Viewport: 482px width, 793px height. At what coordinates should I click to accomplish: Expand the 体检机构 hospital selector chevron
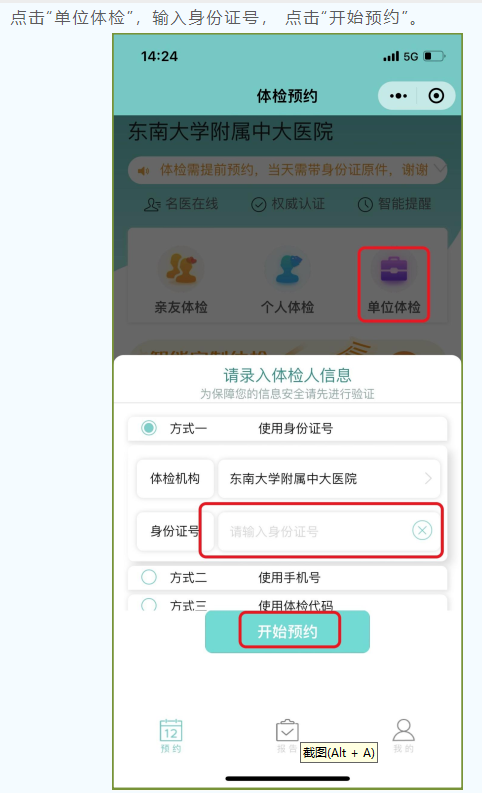pyautogui.click(x=428, y=478)
